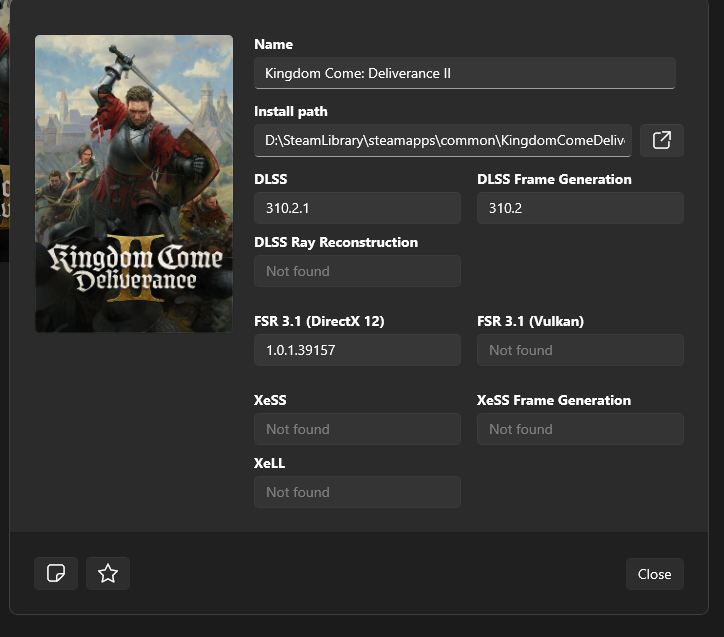Click the notes icon at bottom left
Screen dimensions: 724x637
click(x=56, y=573)
